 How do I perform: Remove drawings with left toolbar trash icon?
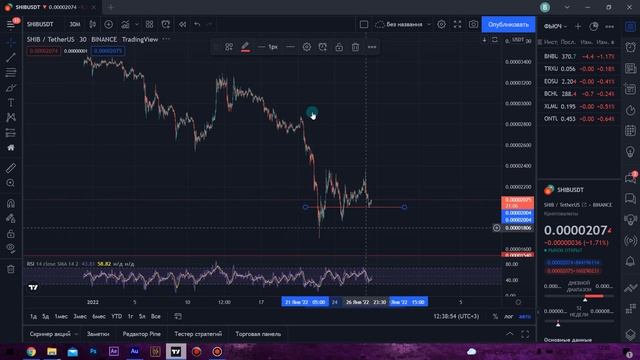[11, 269]
